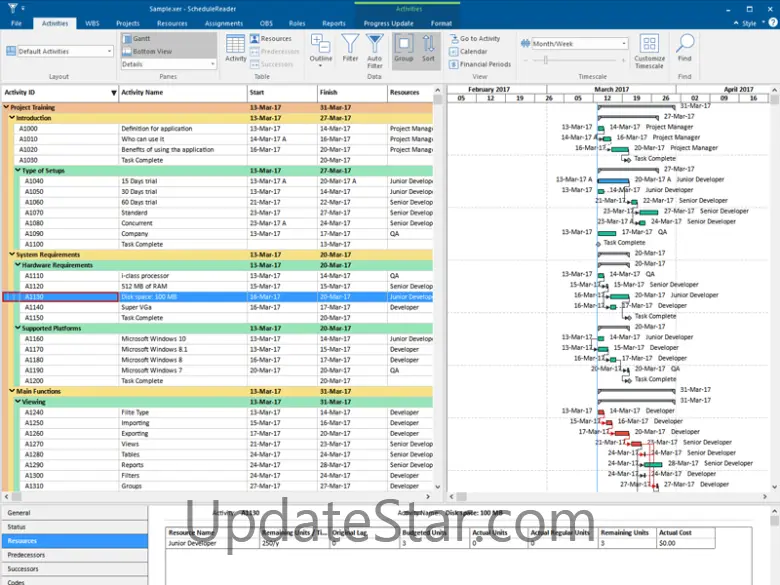This screenshot has height=585, width=780.
Task: Collapse the Hardware Requirements group
Action: click(x=18, y=265)
